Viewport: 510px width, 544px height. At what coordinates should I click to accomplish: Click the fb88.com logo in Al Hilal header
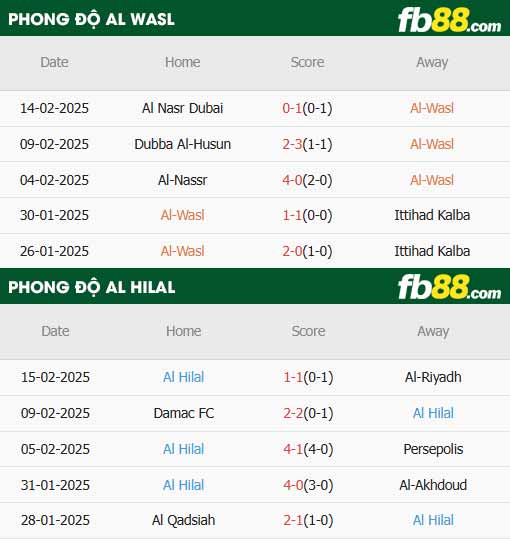(449, 287)
